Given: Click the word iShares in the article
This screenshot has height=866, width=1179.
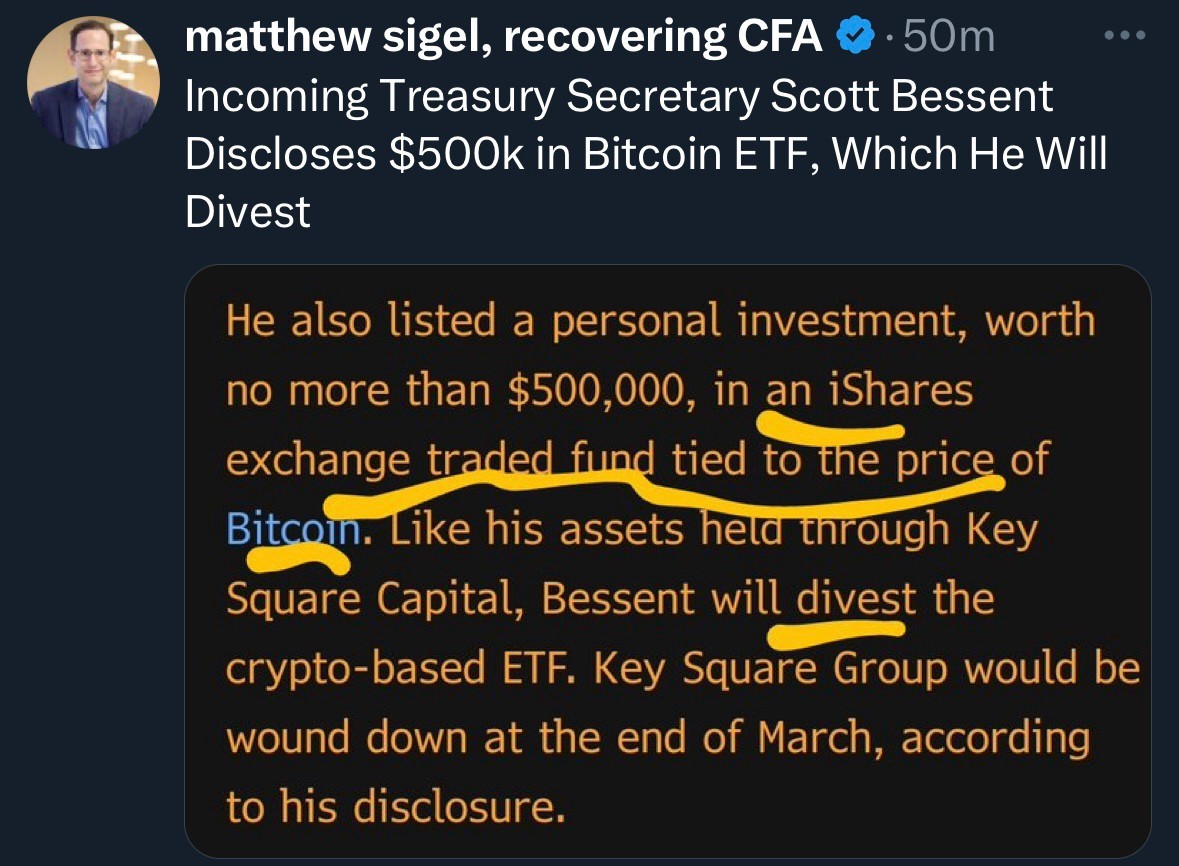Looking at the screenshot, I should (x=901, y=391).
